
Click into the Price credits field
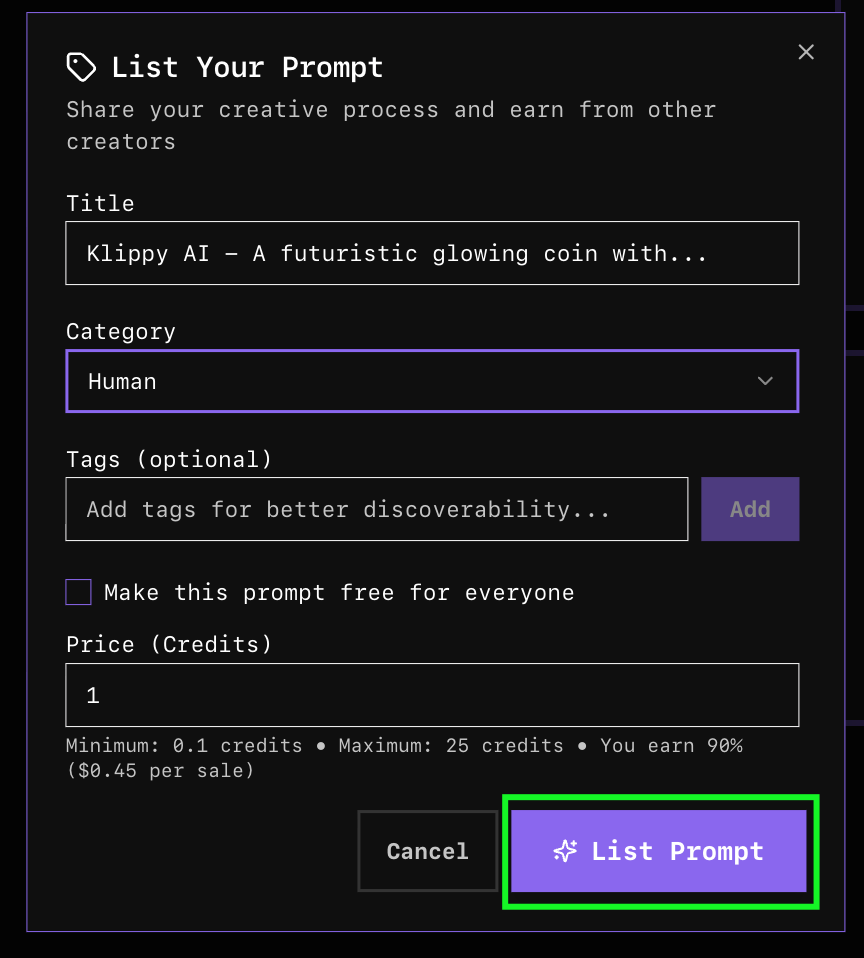[432, 695]
